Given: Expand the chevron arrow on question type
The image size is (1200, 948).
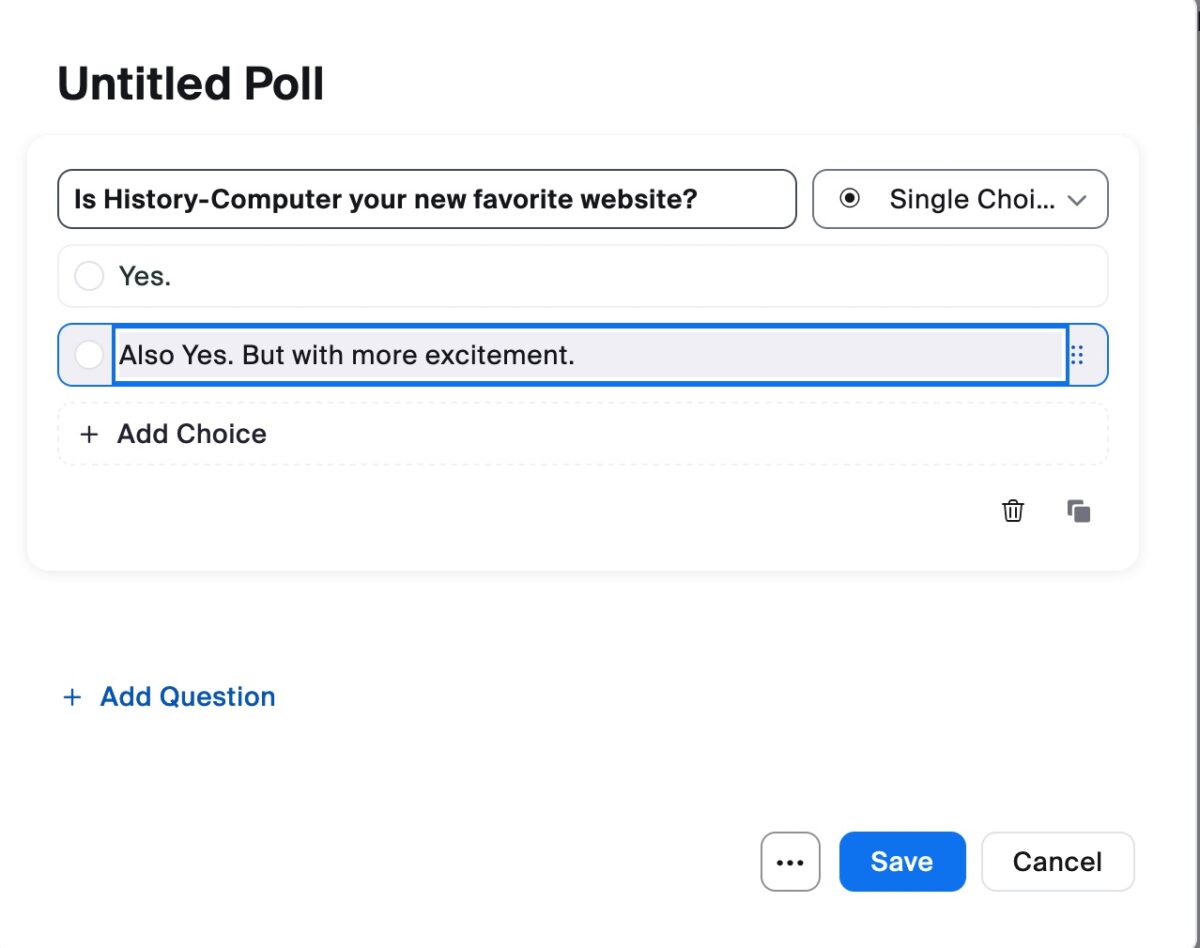Looking at the screenshot, I should click(1077, 200).
